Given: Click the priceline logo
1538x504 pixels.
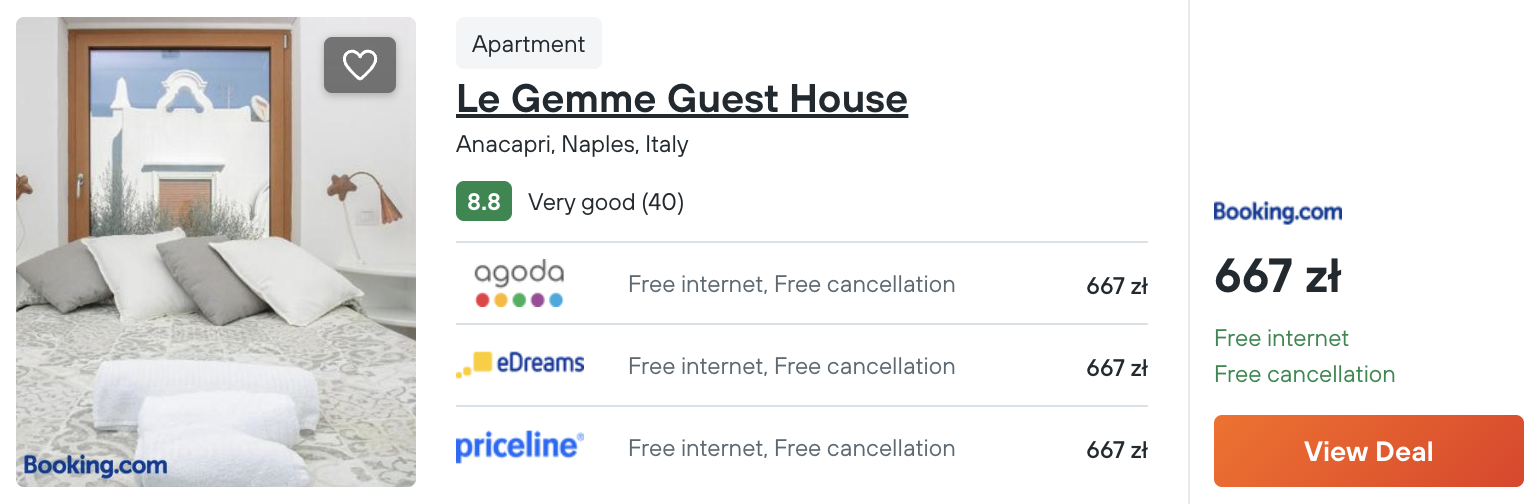Looking at the screenshot, I should coord(520,446).
